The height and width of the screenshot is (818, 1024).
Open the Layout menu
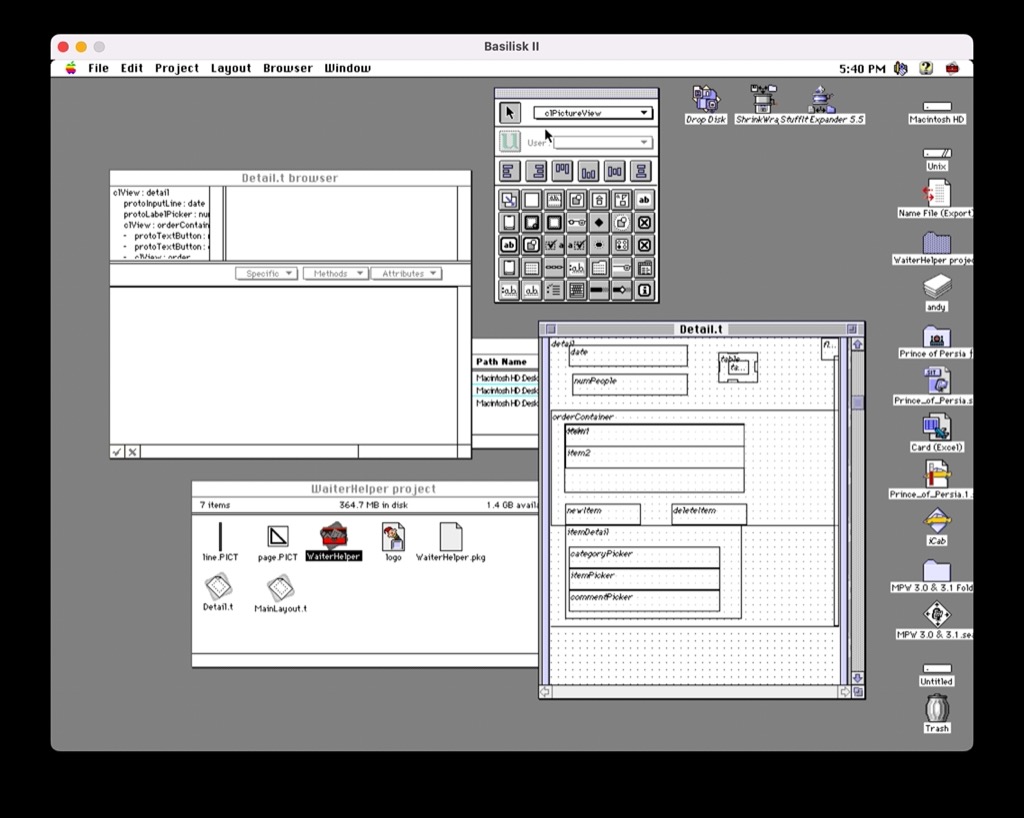click(231, 68)
